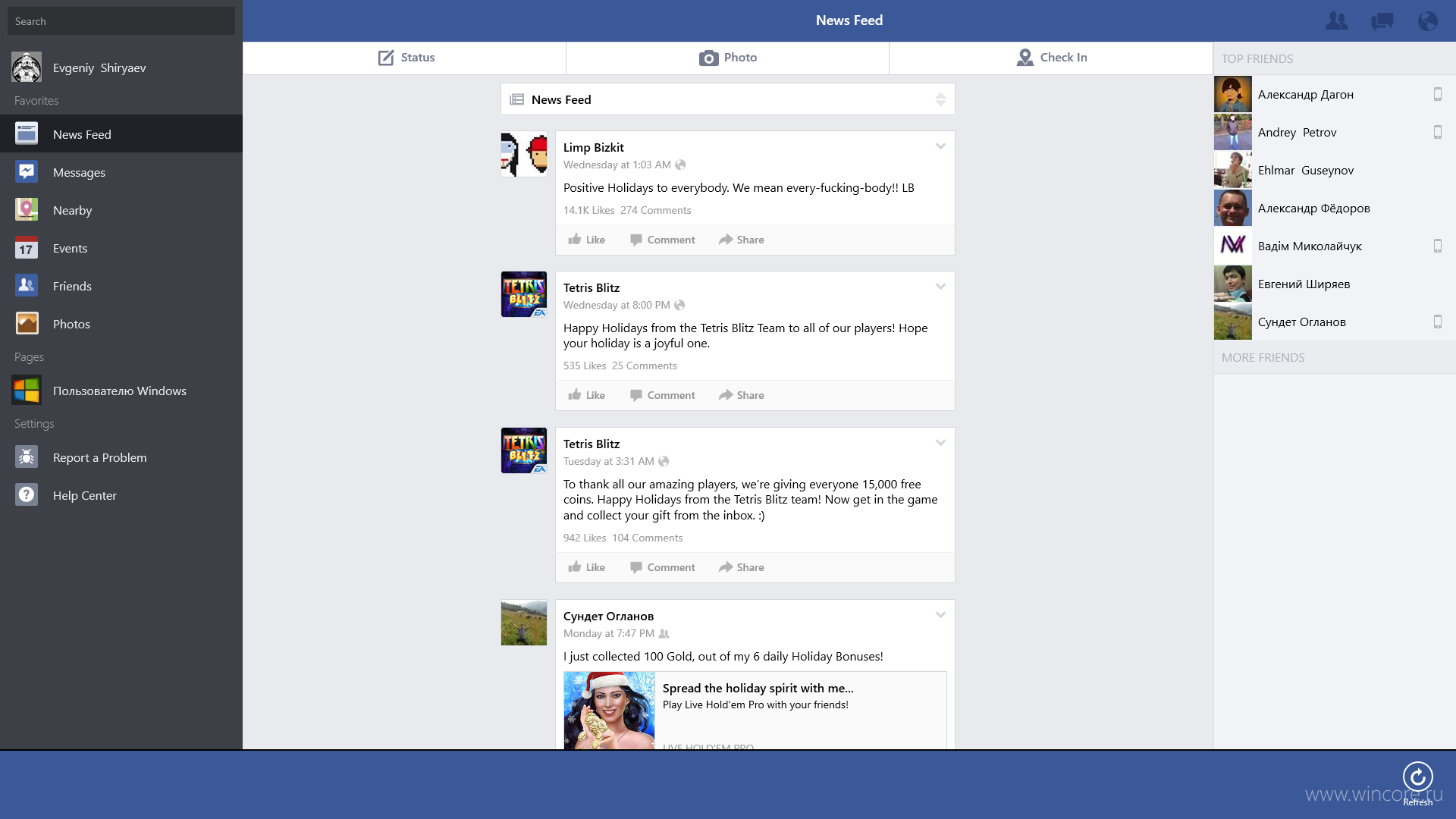This screenshot has width=1456, height=819.
Task: Open the News Feed sort selector
Action: (x=728, y=99)
